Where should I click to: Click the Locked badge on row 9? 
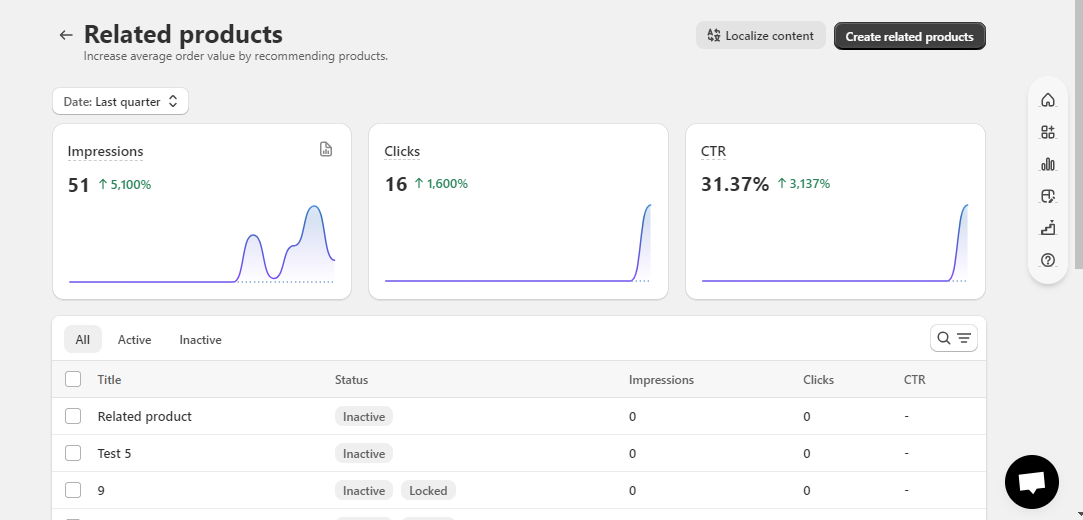point(428,490)
